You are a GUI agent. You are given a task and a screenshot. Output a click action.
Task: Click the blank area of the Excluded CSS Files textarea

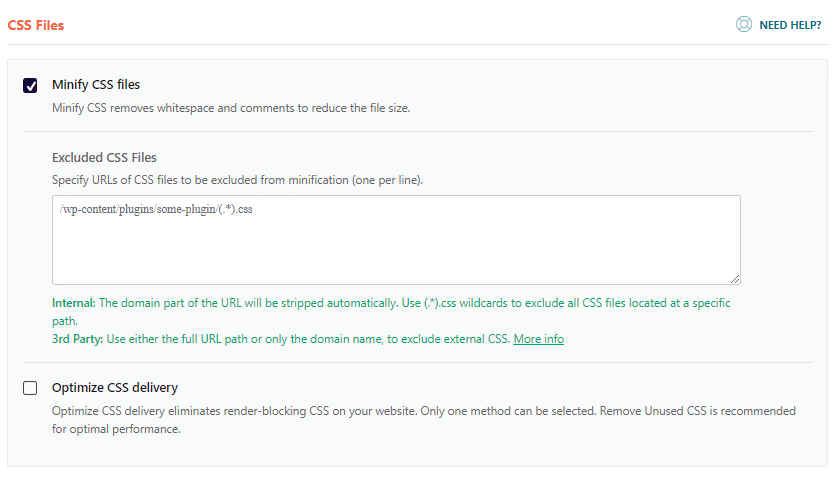(x=396, y=250)
